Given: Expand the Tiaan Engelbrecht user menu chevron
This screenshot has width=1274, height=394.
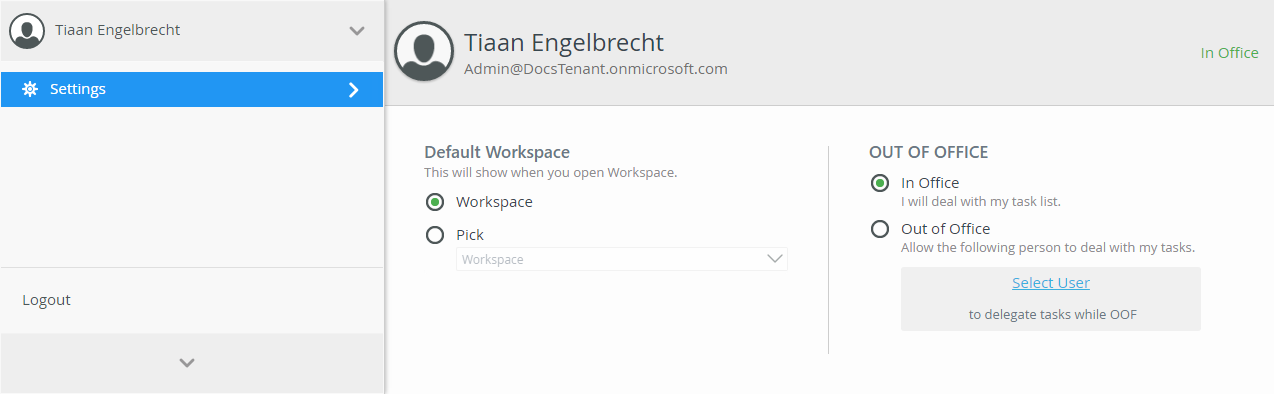Looking at the screenshot, I should 357,30.
